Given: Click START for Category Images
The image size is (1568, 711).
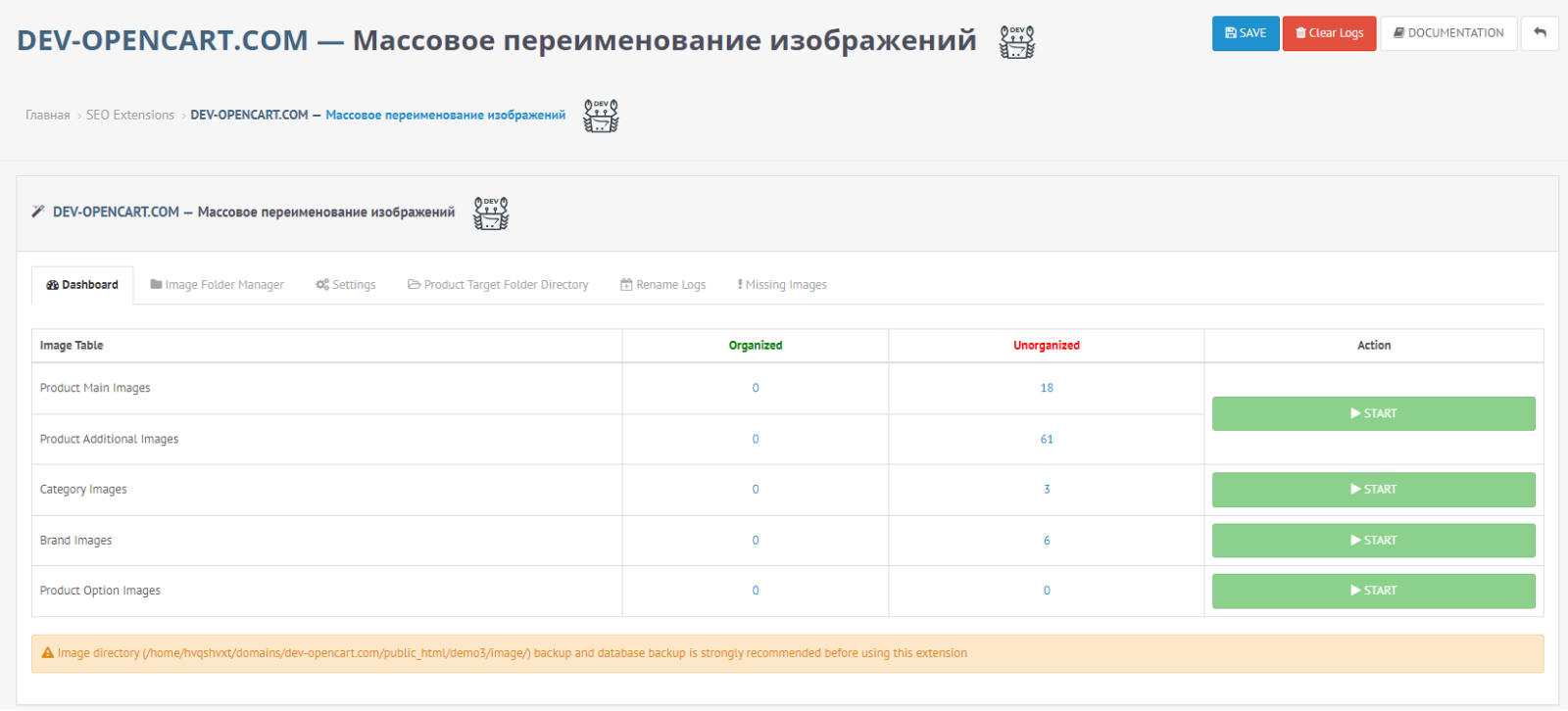Looking at the screenshot, I should click(x=1373, y=490).
